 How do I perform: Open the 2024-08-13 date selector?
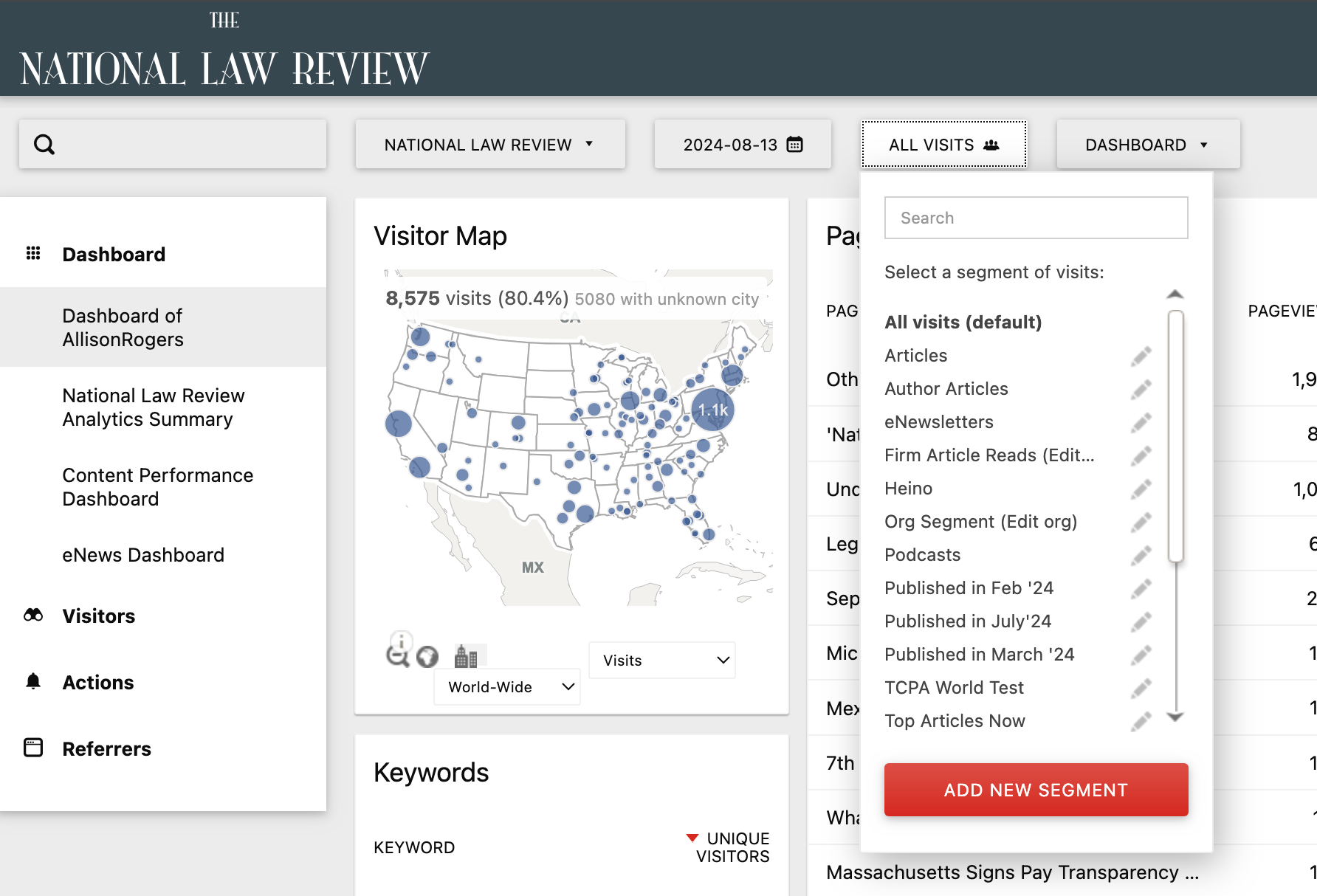coord(743,145)
